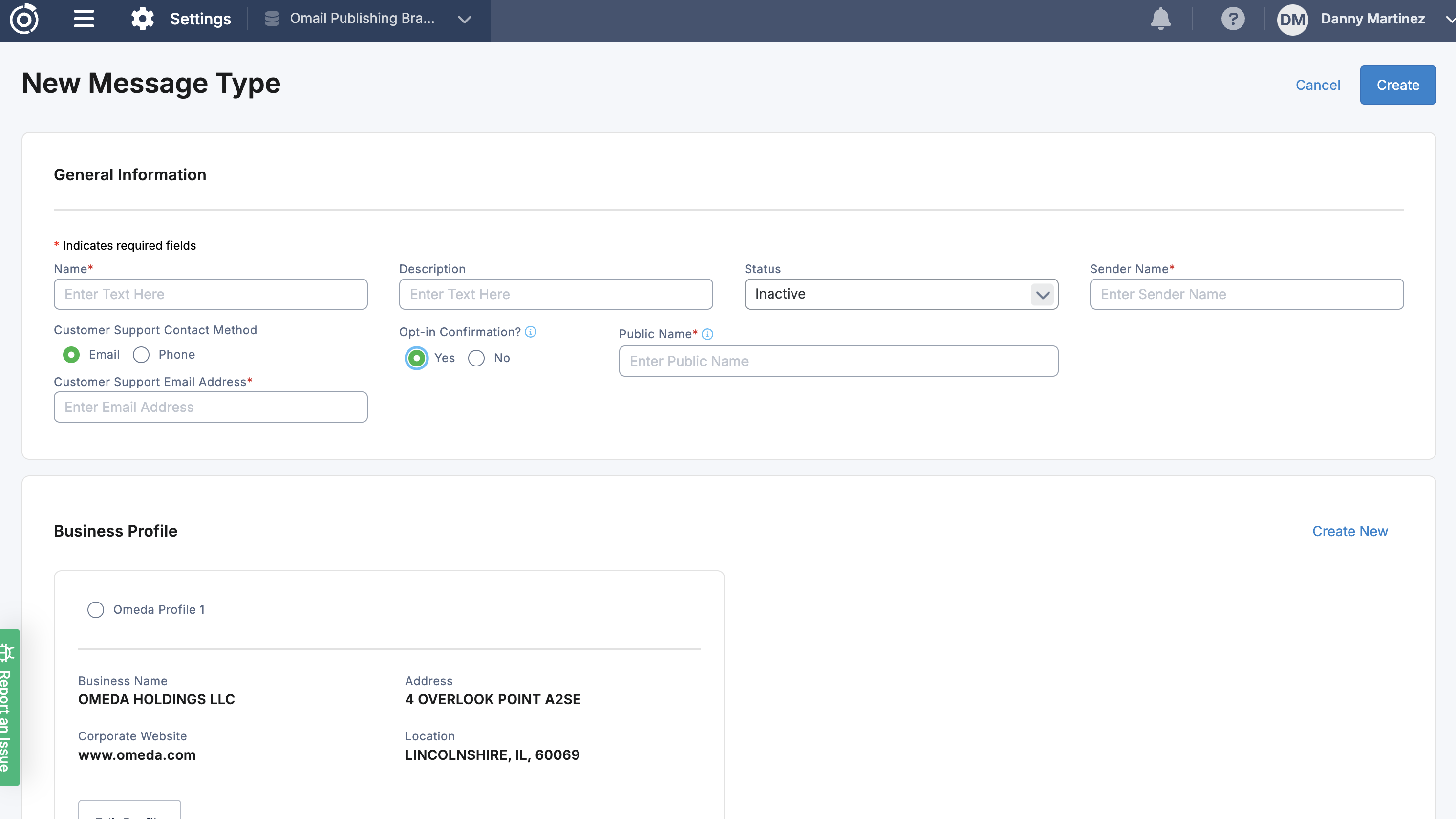Select the Omeda Profile 1 radio button
Image resolution: width=1456 pixels, height=819 pixels.
pos(96,610)
